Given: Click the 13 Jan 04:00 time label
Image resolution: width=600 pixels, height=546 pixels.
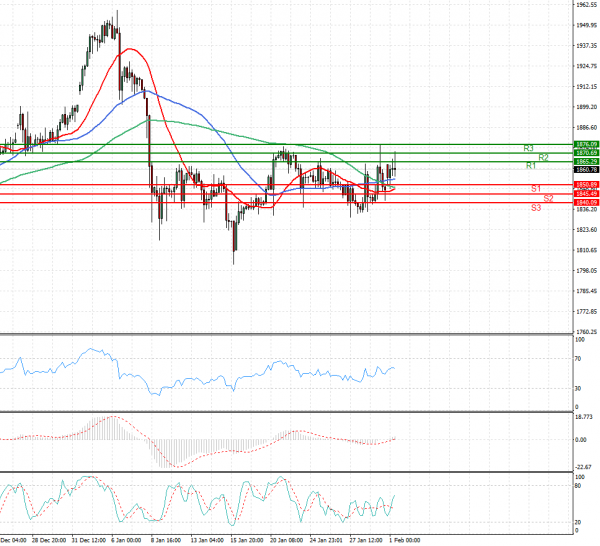Looking at the screenshot, I should coord(207,540).
